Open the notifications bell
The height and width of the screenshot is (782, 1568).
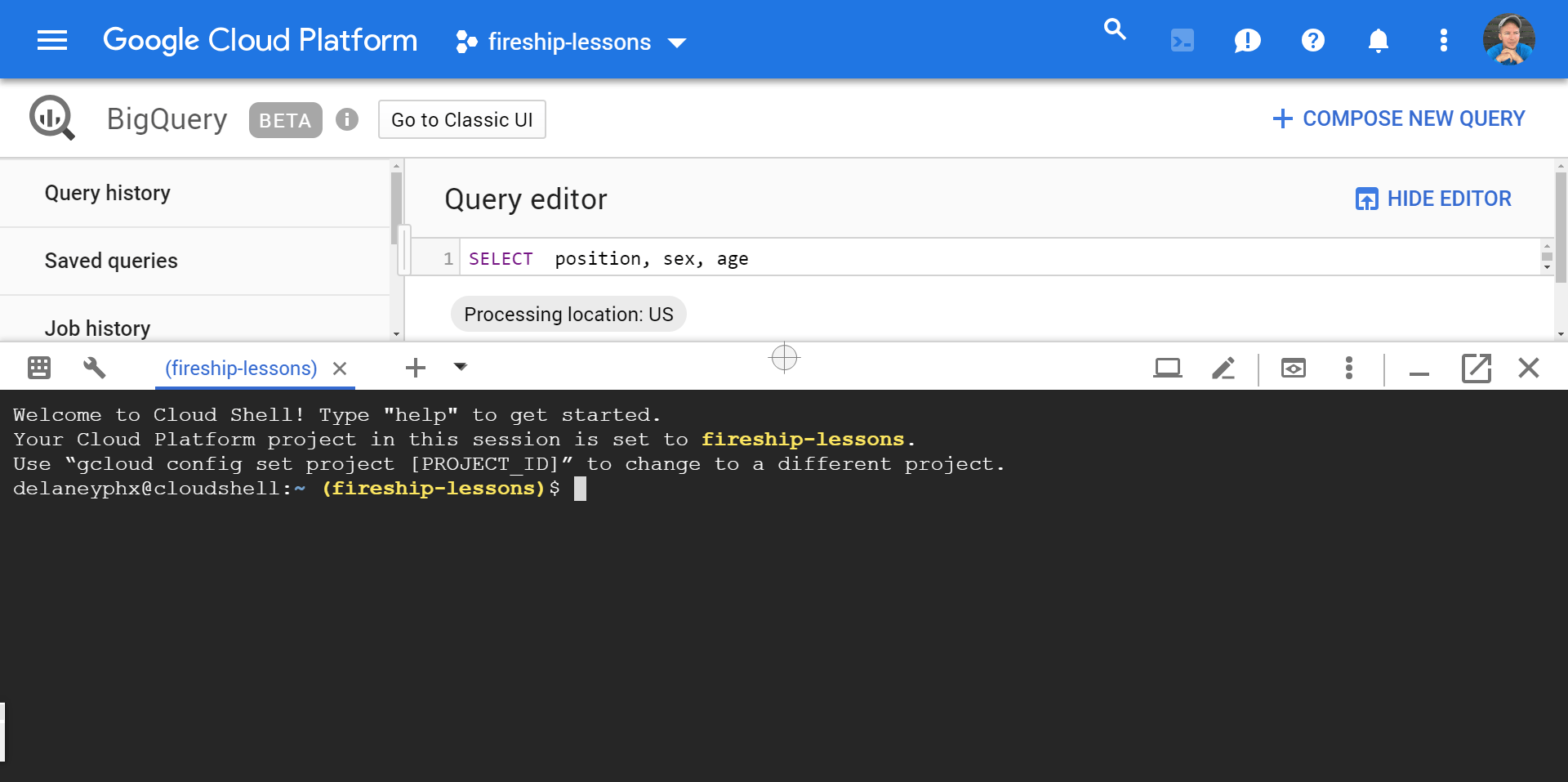1378,40
